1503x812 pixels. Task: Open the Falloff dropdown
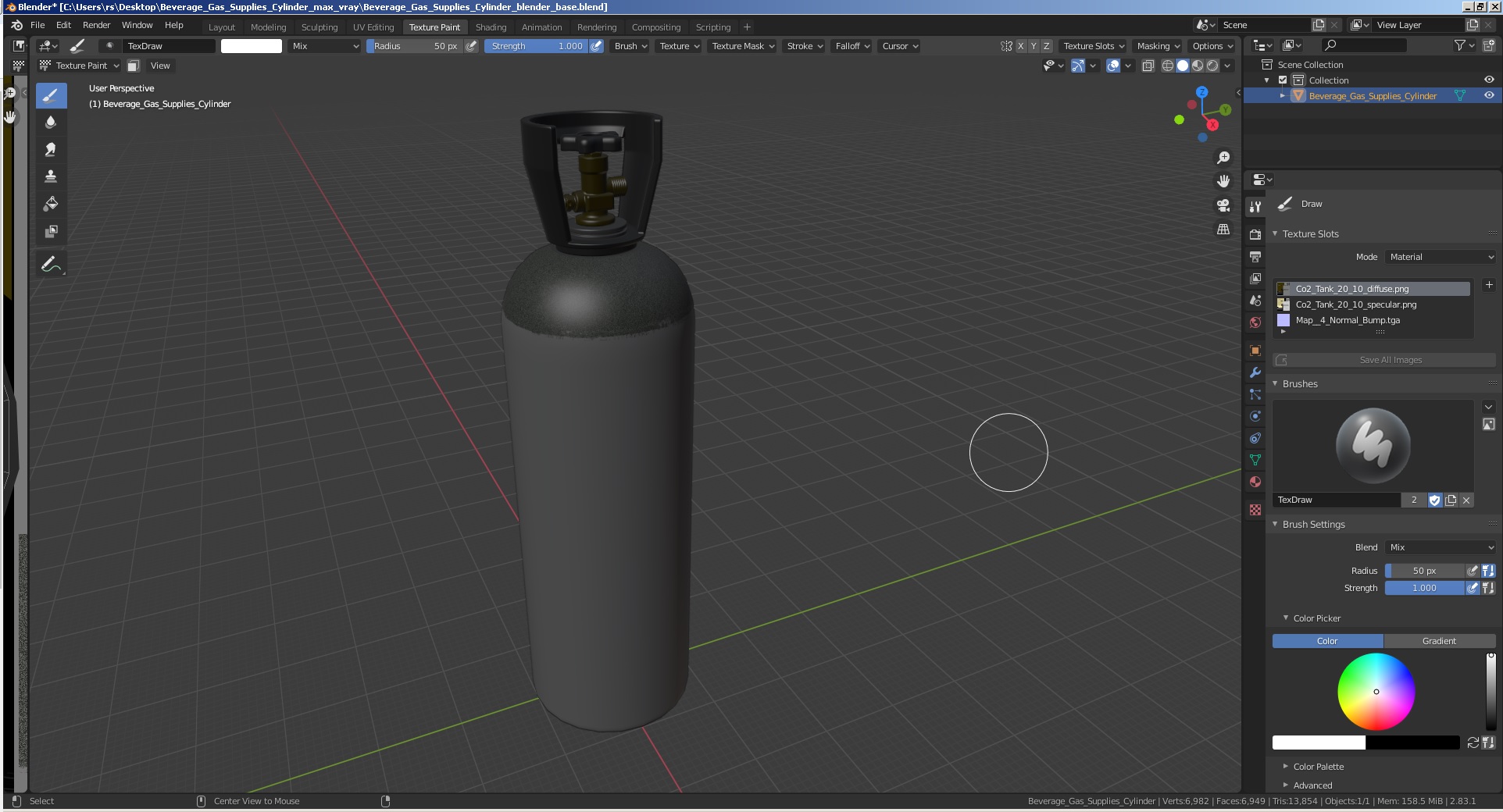[x=852, y=46]
